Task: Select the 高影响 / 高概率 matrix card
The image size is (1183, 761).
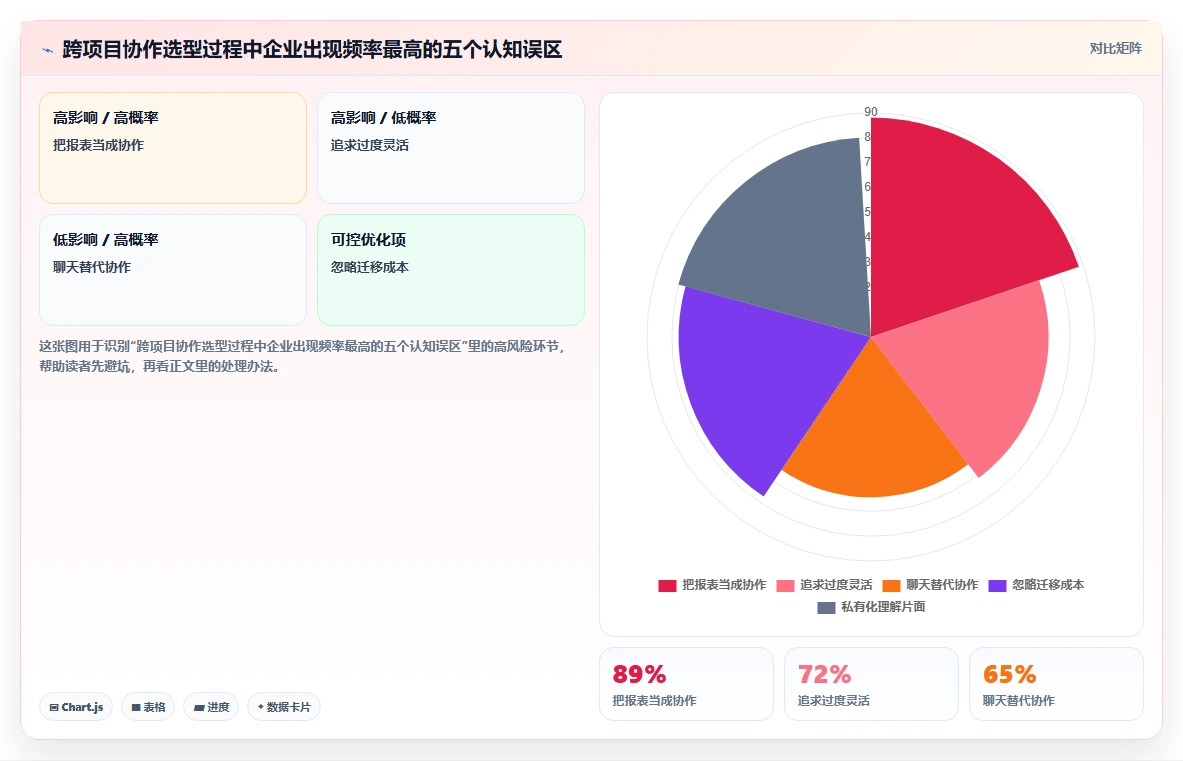Action: 173,148
